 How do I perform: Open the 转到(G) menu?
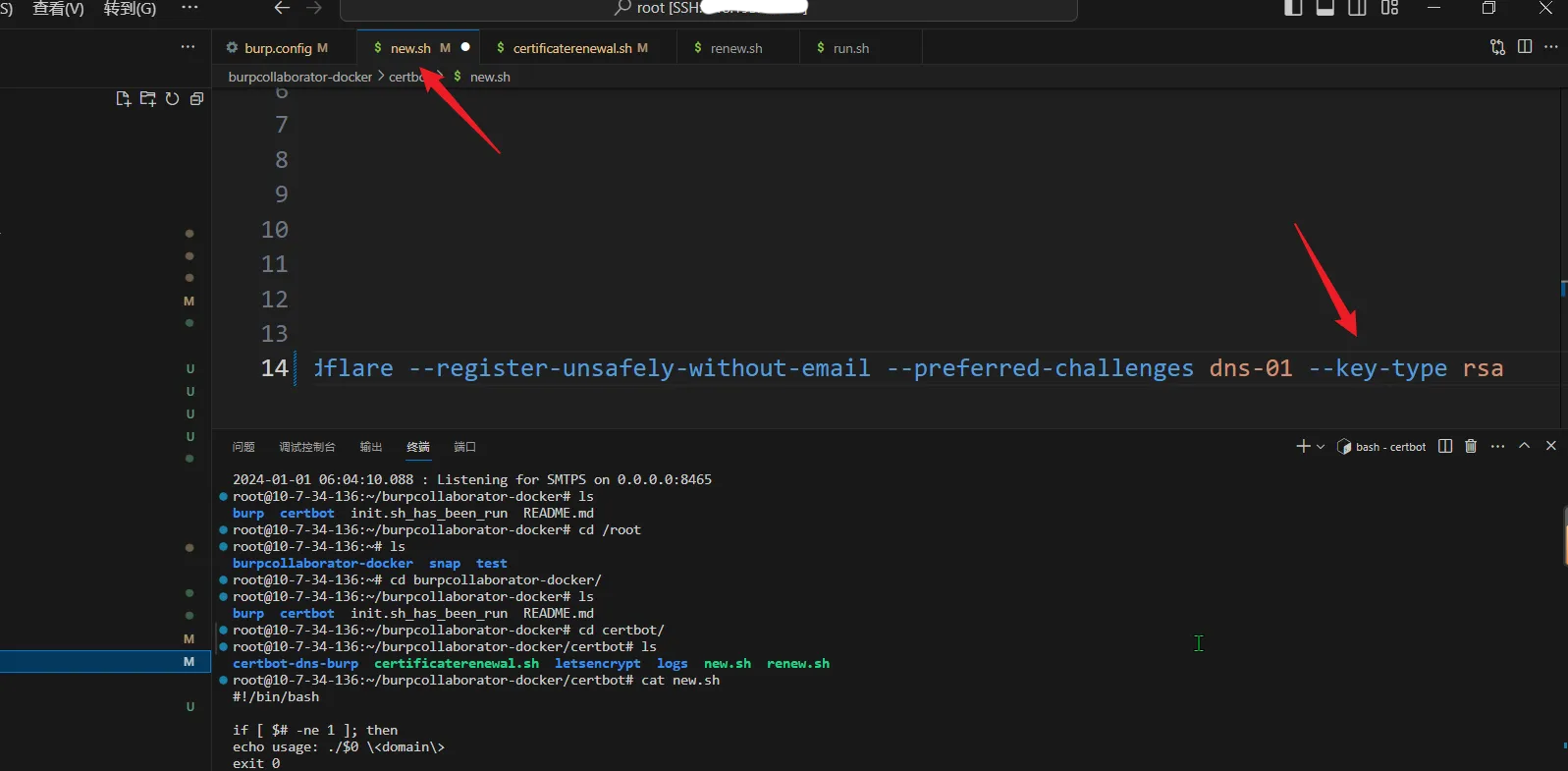[x=130, y=9]
